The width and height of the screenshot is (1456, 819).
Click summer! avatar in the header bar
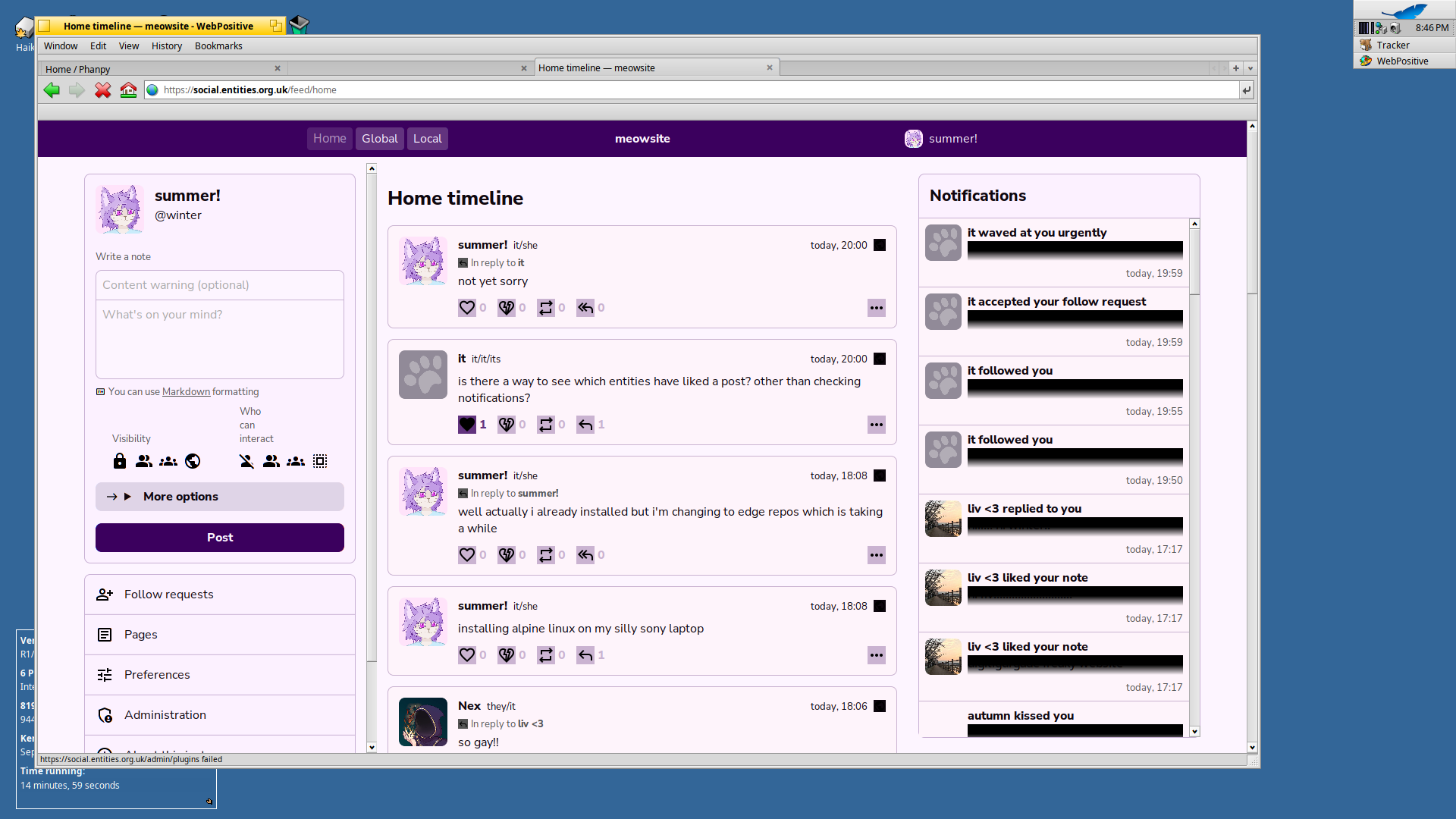914,139
